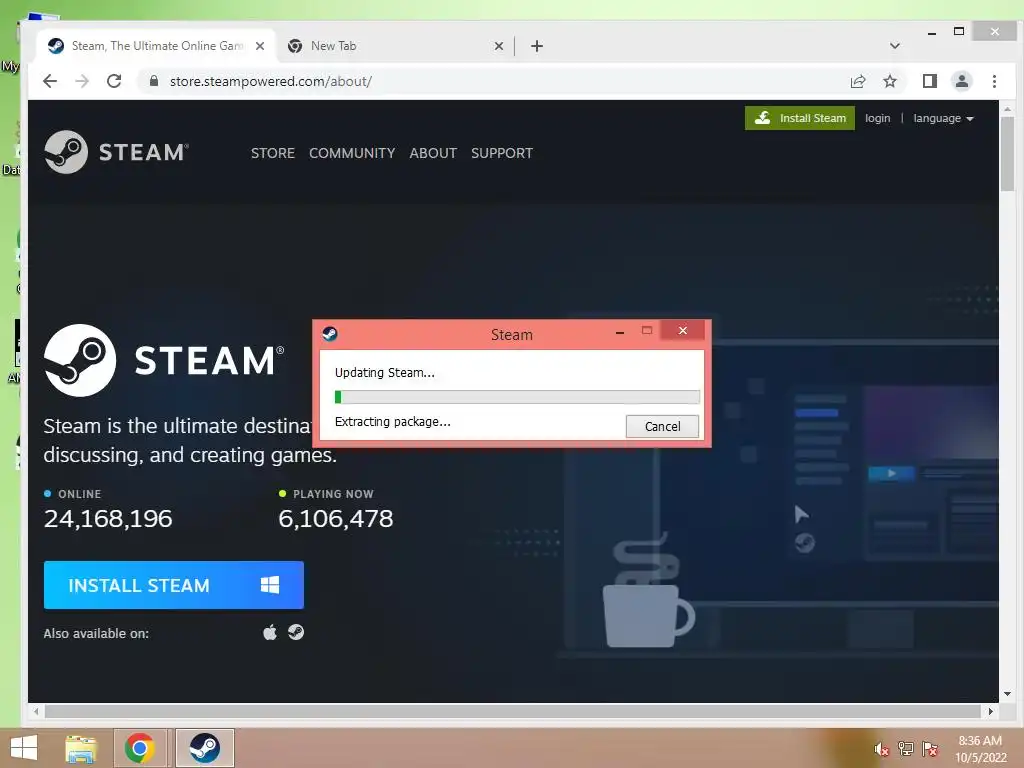The image size is (1024, 768).
Task: Close the Steam update dialog
Action: (x=682, y=330)
